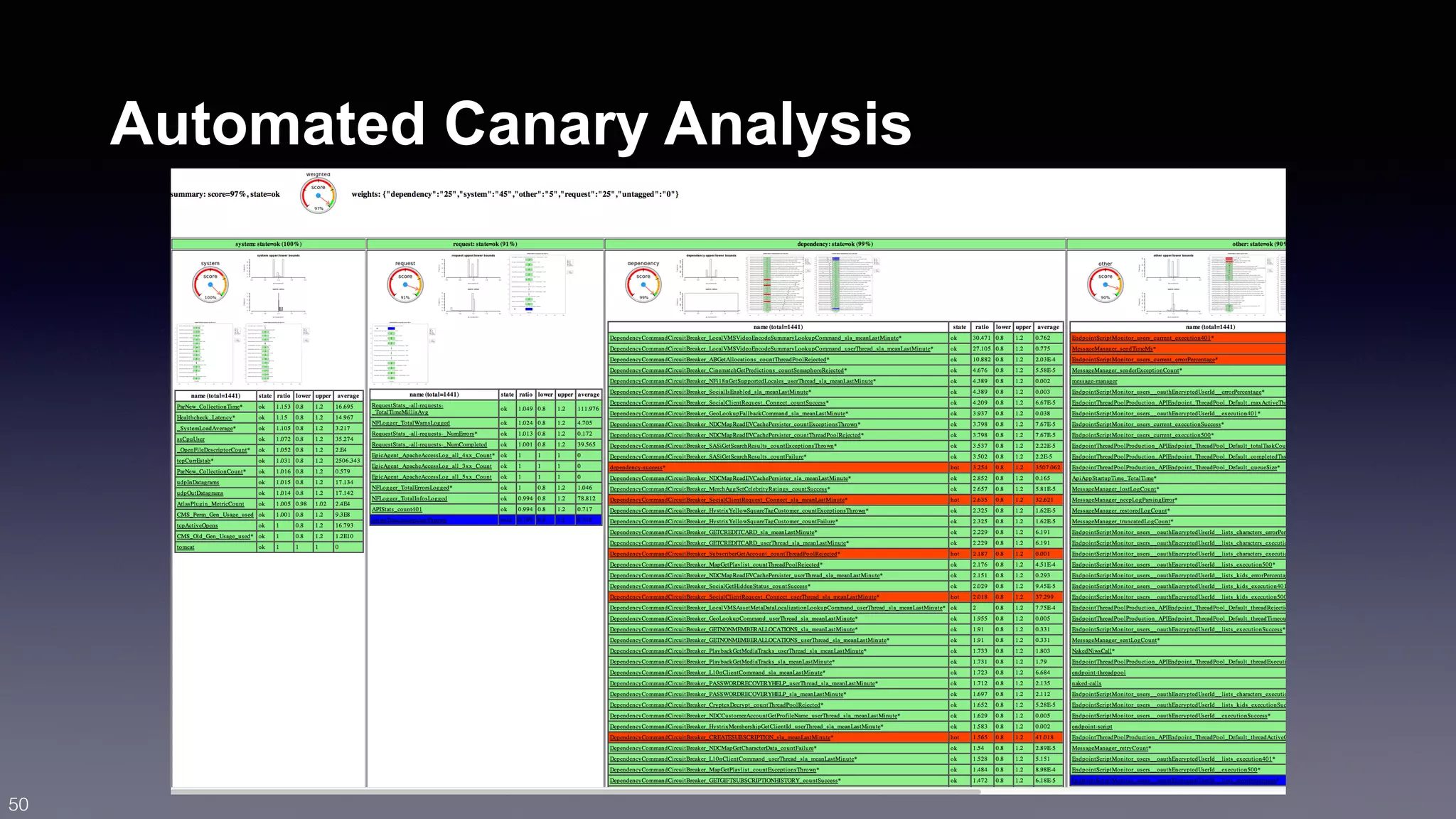This screenshot has height=819, width=1456.
Task: Open the ssCpuUser metric link
Action: (191, 439)
